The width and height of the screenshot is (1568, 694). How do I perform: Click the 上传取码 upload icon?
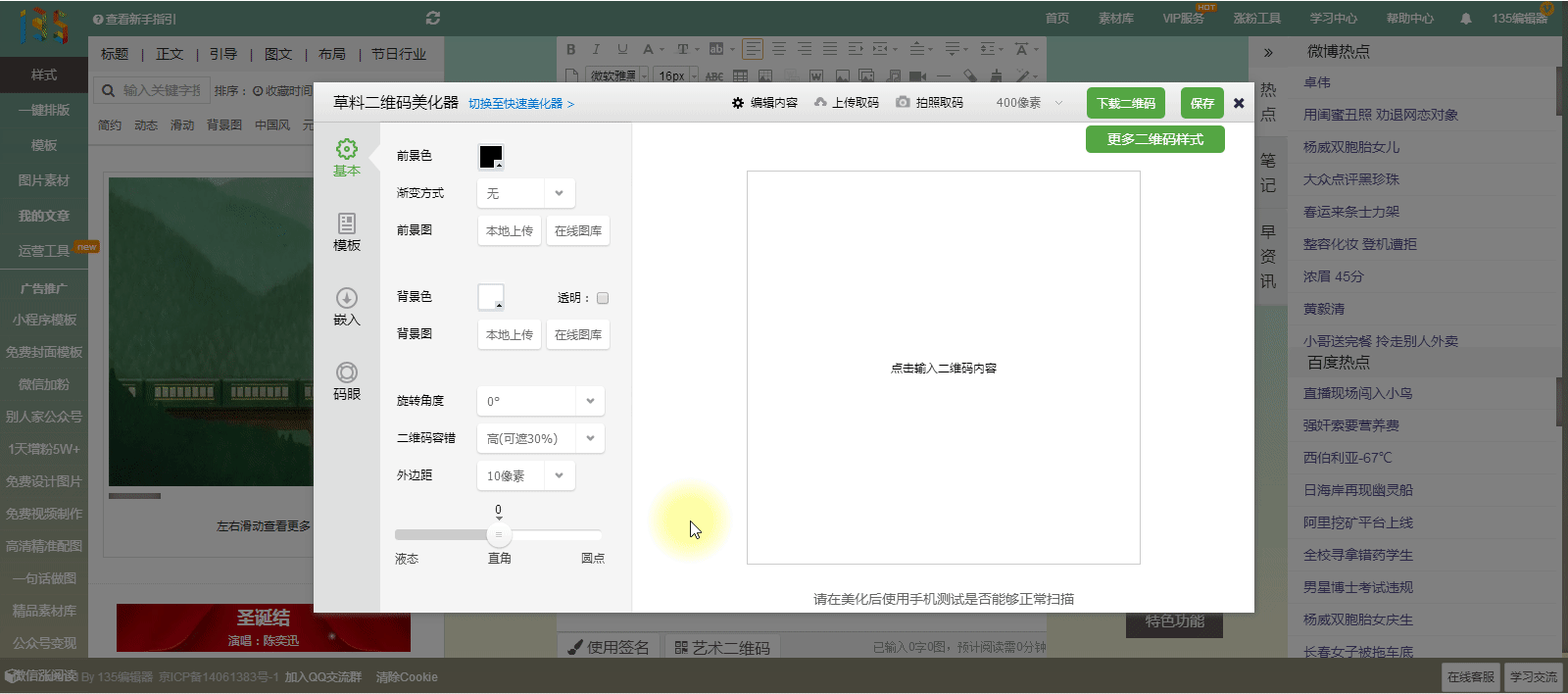[820, 103]
